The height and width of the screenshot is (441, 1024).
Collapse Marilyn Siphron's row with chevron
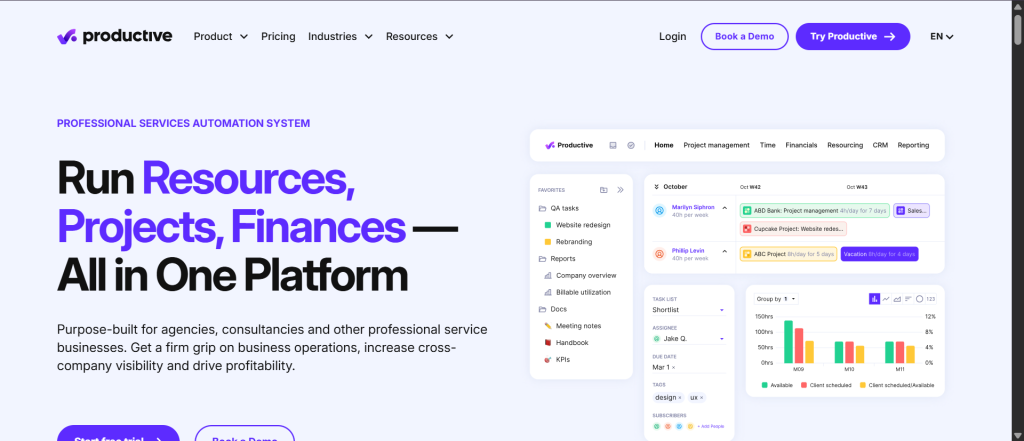tap(724, 208)
